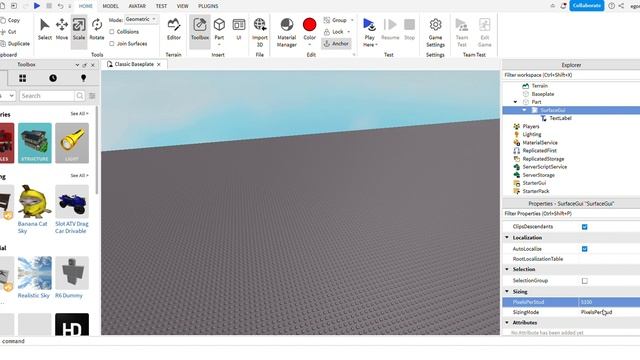Collapse the Sizing properties section
640x360 pixels.
[507, 291]
